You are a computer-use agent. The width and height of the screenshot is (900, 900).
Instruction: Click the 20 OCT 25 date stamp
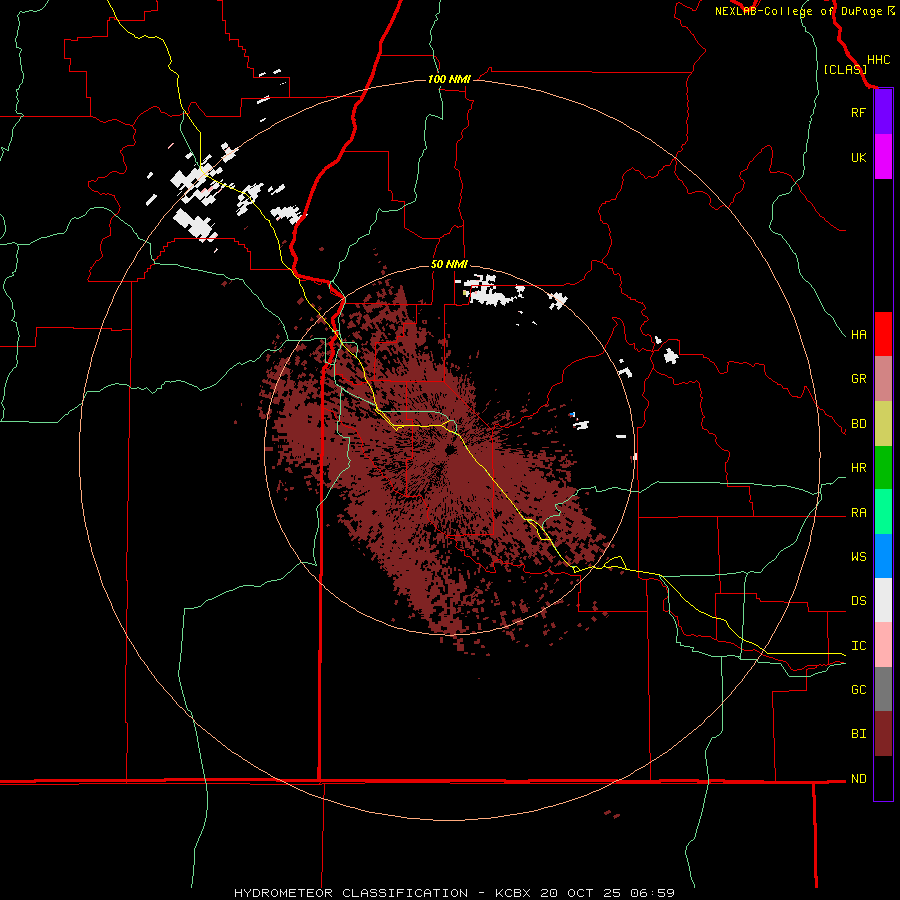tap(583, 893)
